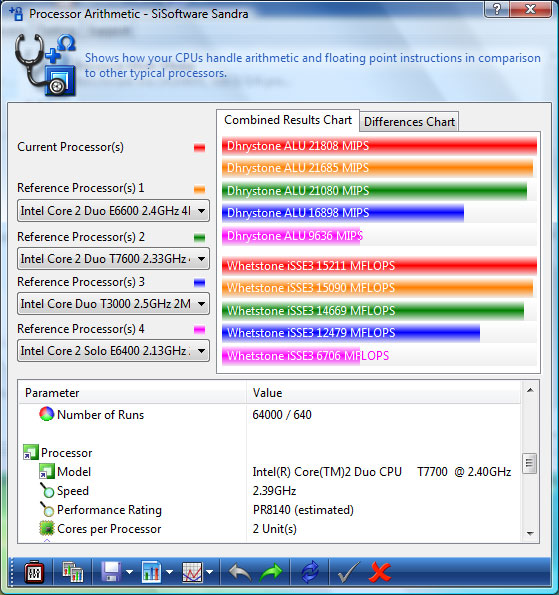Click the Whetstone iSSE3 15090 MFLOPS orange bar
559x595 pixels.
click(377, 288)
